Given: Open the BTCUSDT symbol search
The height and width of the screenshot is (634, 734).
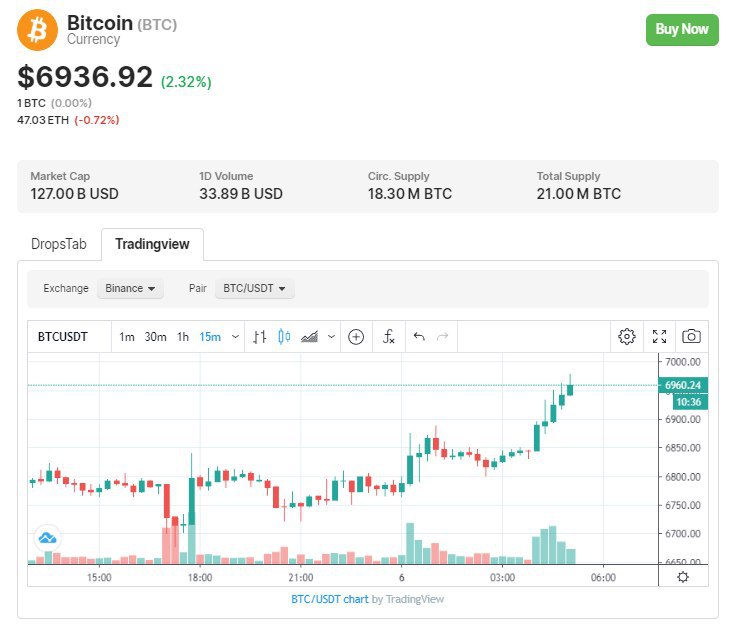Looking at the screenshot, I should click(x=63, y=337).
